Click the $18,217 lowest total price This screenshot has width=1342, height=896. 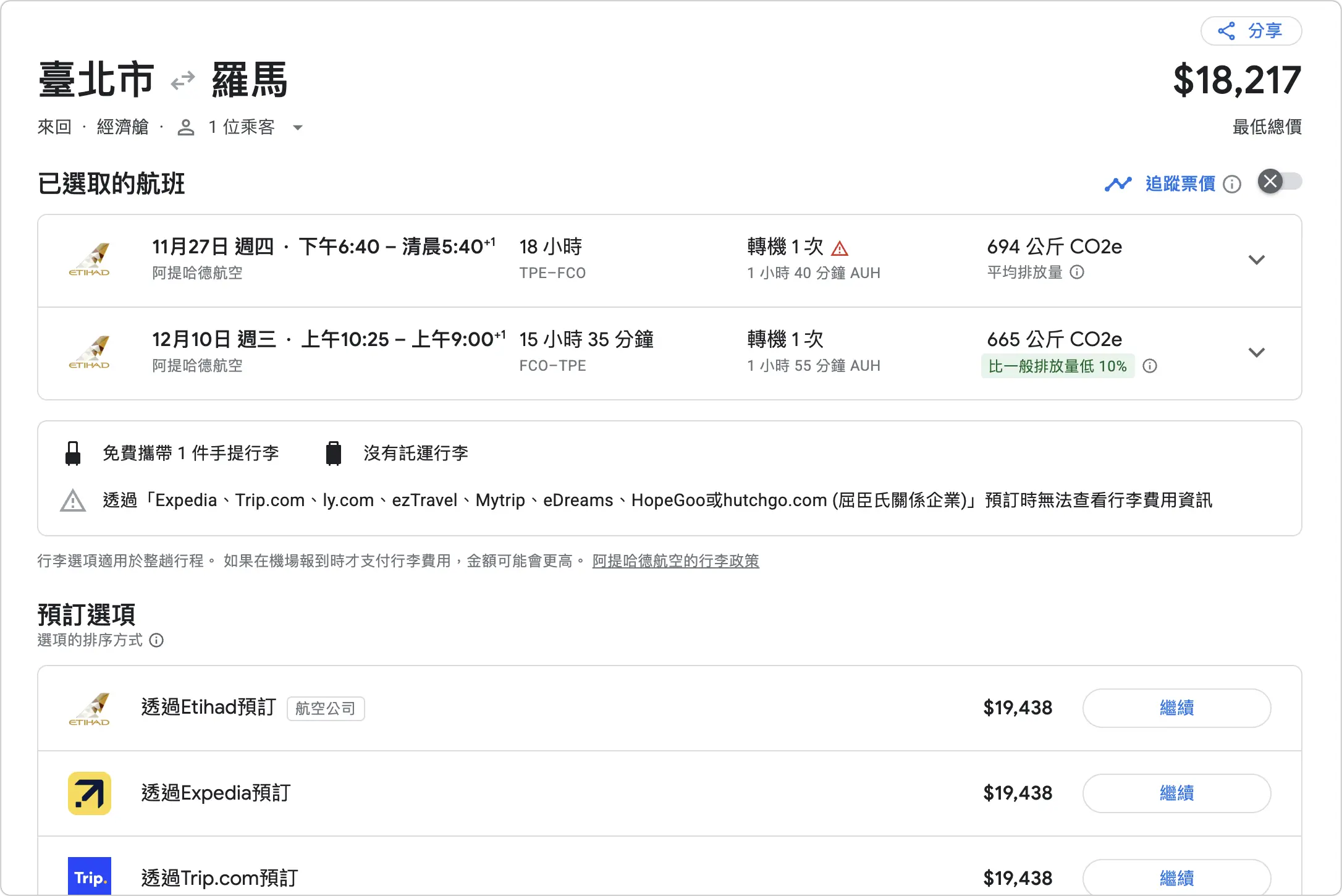pos(1237,80)
